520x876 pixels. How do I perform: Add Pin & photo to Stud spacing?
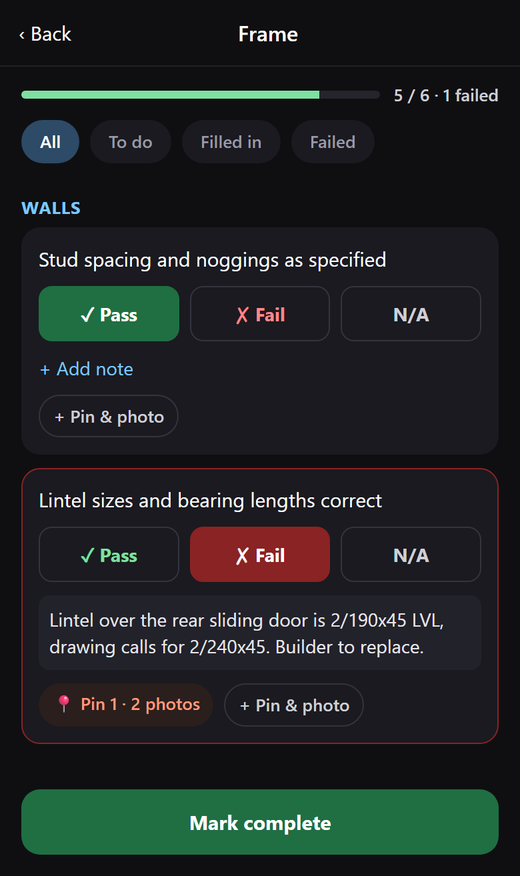click(x=108, y=416)
